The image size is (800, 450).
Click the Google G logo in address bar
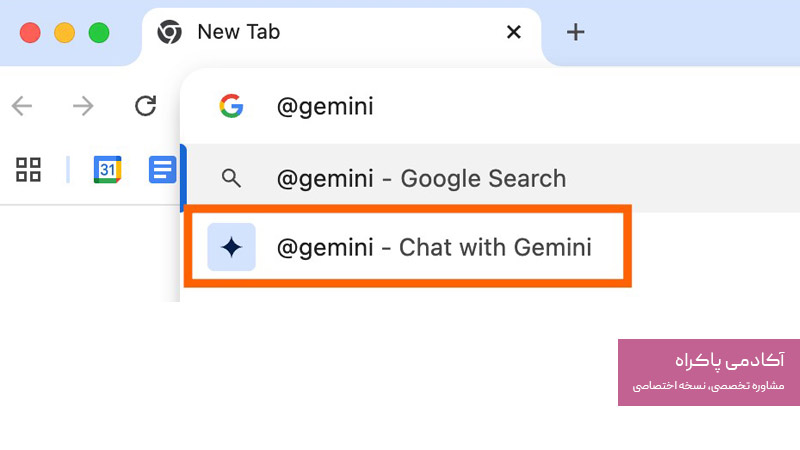231,106
